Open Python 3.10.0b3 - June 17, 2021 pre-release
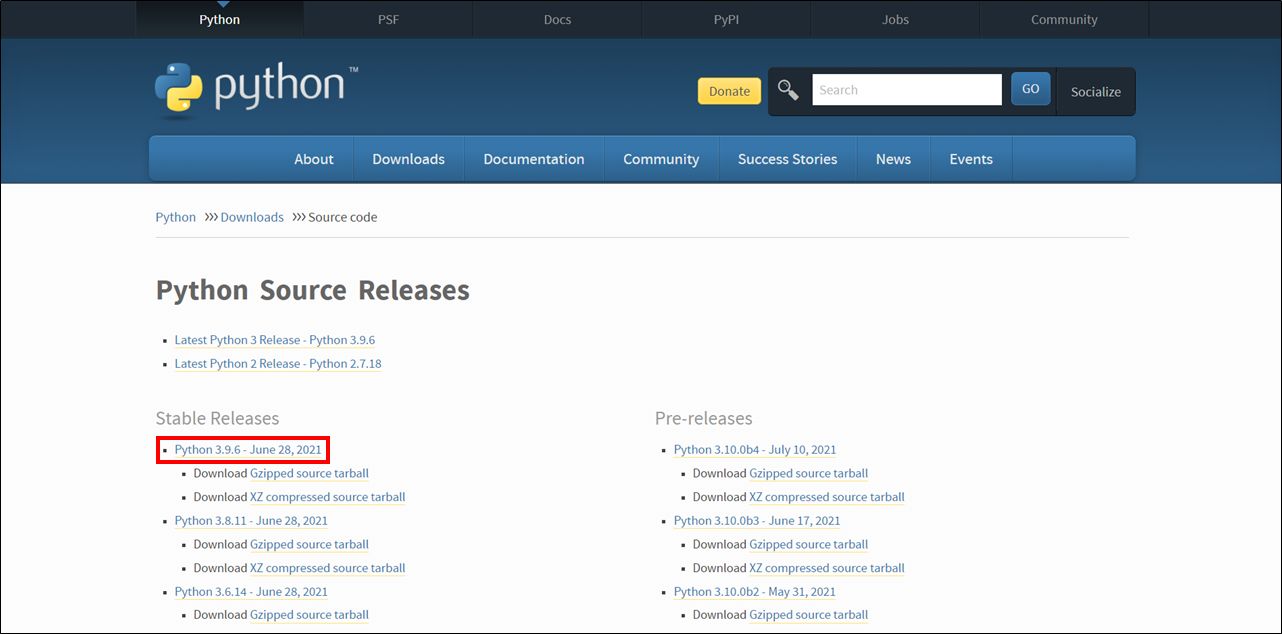The width and height of the screenshot is (1282, 634). (757, 521)
